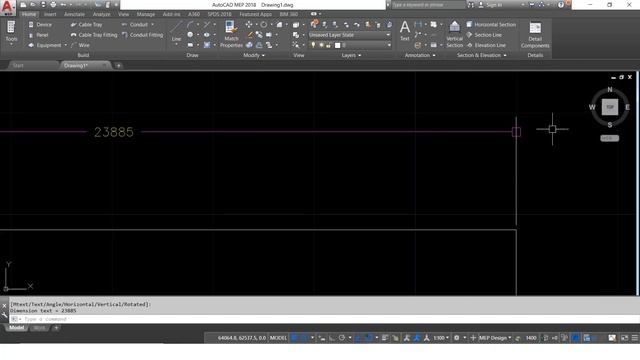
Task: Click the Undo arrow in quick access toolbar
Action: 64,5
